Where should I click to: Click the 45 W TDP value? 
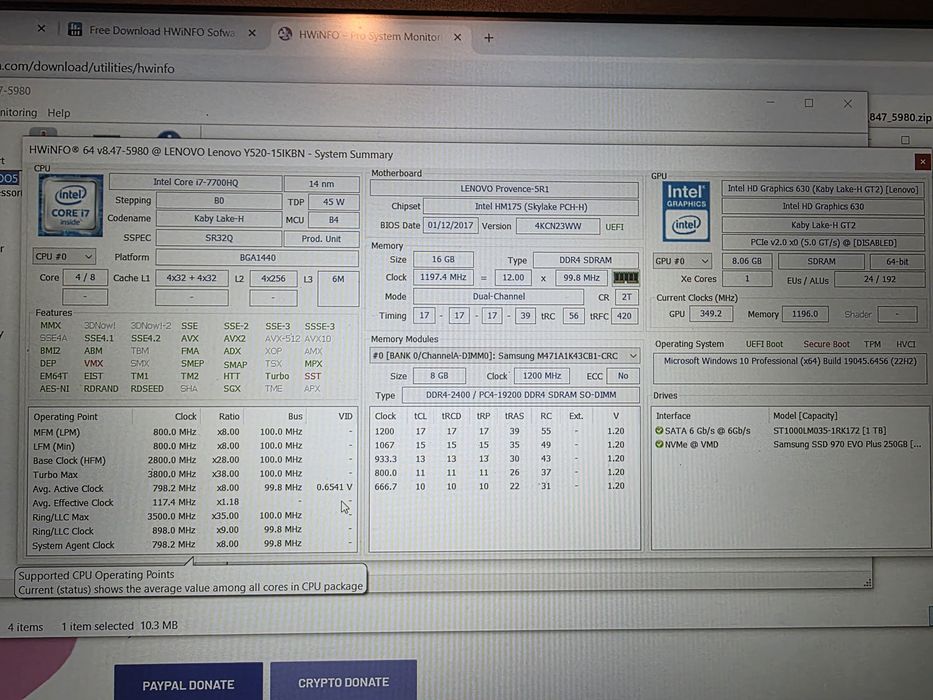pos(333,202)
